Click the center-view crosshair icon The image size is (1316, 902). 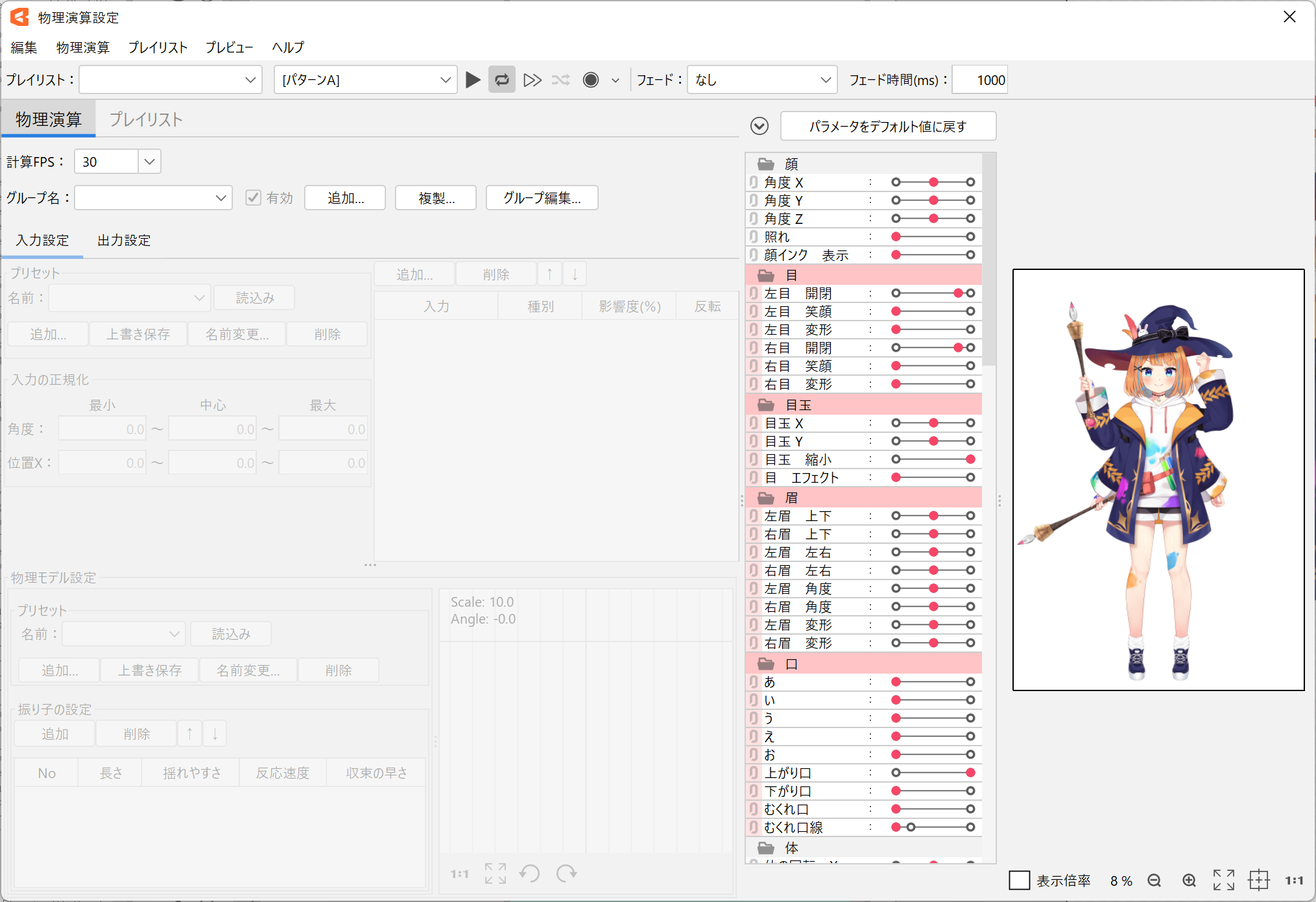pyautogui.click(x=1259, y=881)
